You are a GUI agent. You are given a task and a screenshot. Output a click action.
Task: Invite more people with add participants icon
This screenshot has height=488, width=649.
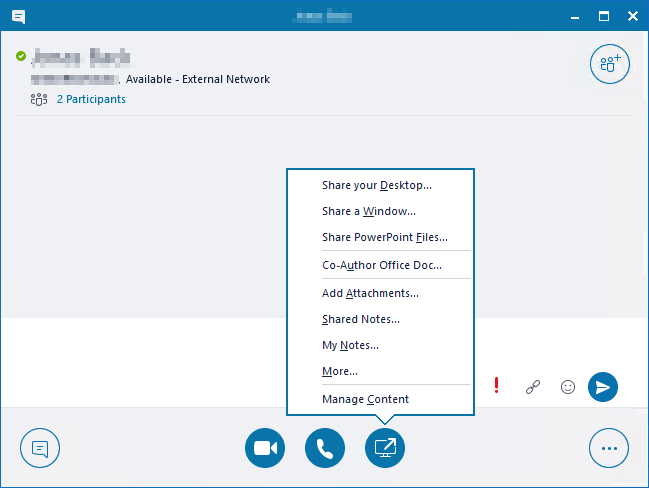click(x=609, y=64)
